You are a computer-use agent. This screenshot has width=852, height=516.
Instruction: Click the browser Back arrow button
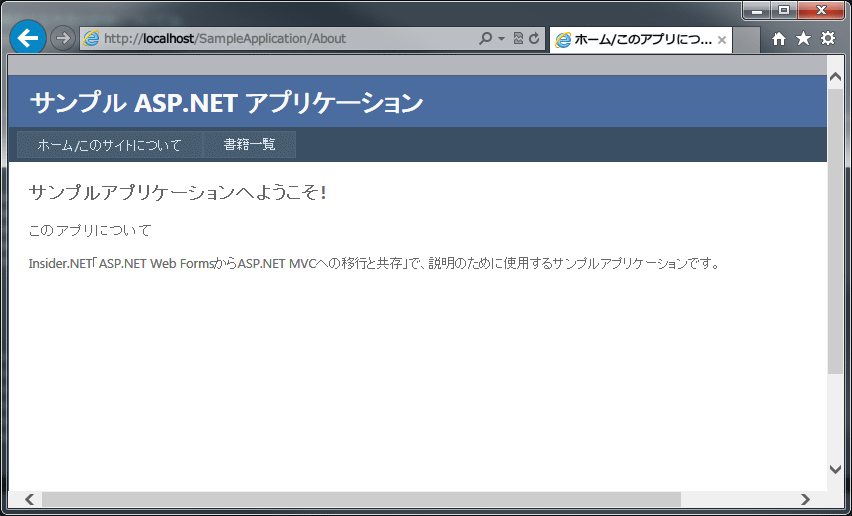[x=27, y=38]
